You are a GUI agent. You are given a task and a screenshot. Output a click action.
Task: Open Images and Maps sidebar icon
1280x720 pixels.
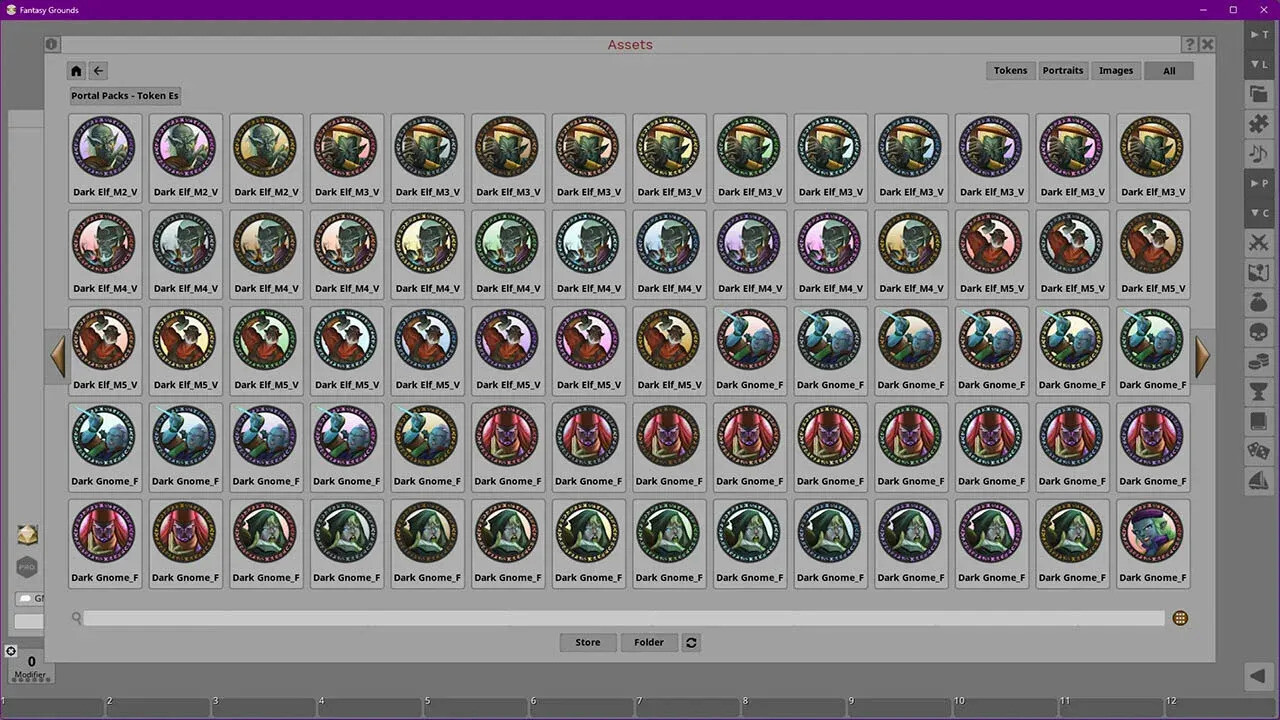(1258, 272)
